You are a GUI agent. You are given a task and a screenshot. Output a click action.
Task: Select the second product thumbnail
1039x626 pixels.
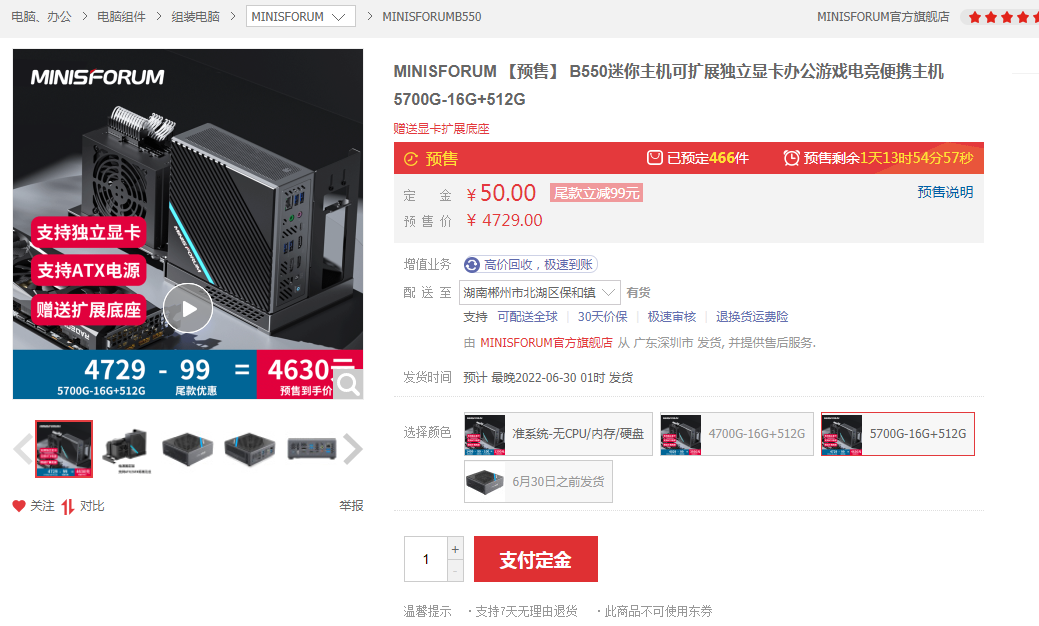pos(126,449)
